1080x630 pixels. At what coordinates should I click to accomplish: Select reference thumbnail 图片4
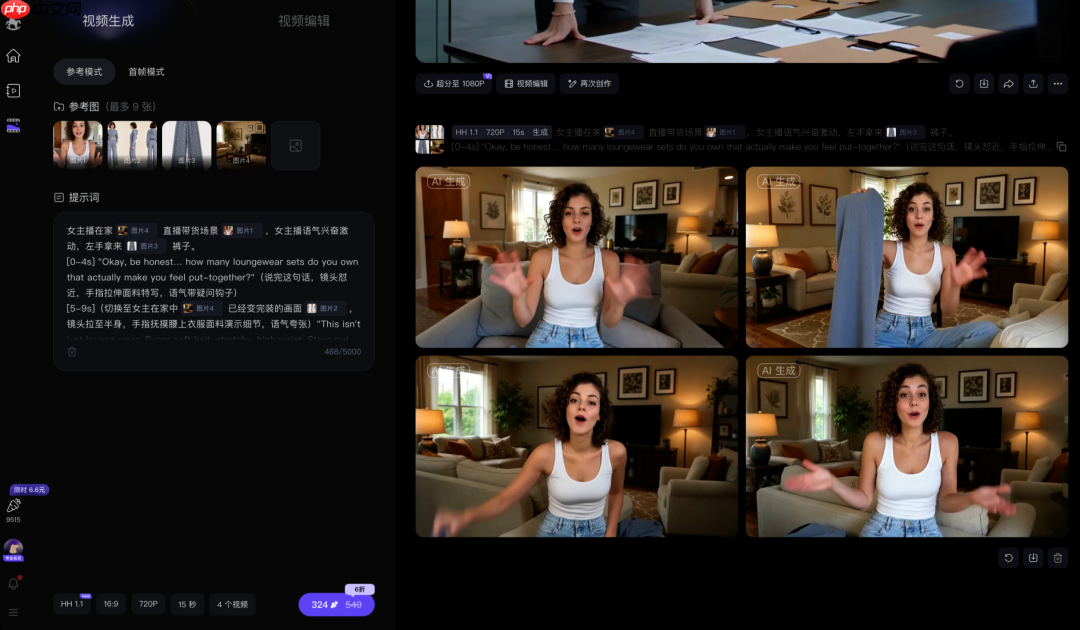tap(241, 145)
